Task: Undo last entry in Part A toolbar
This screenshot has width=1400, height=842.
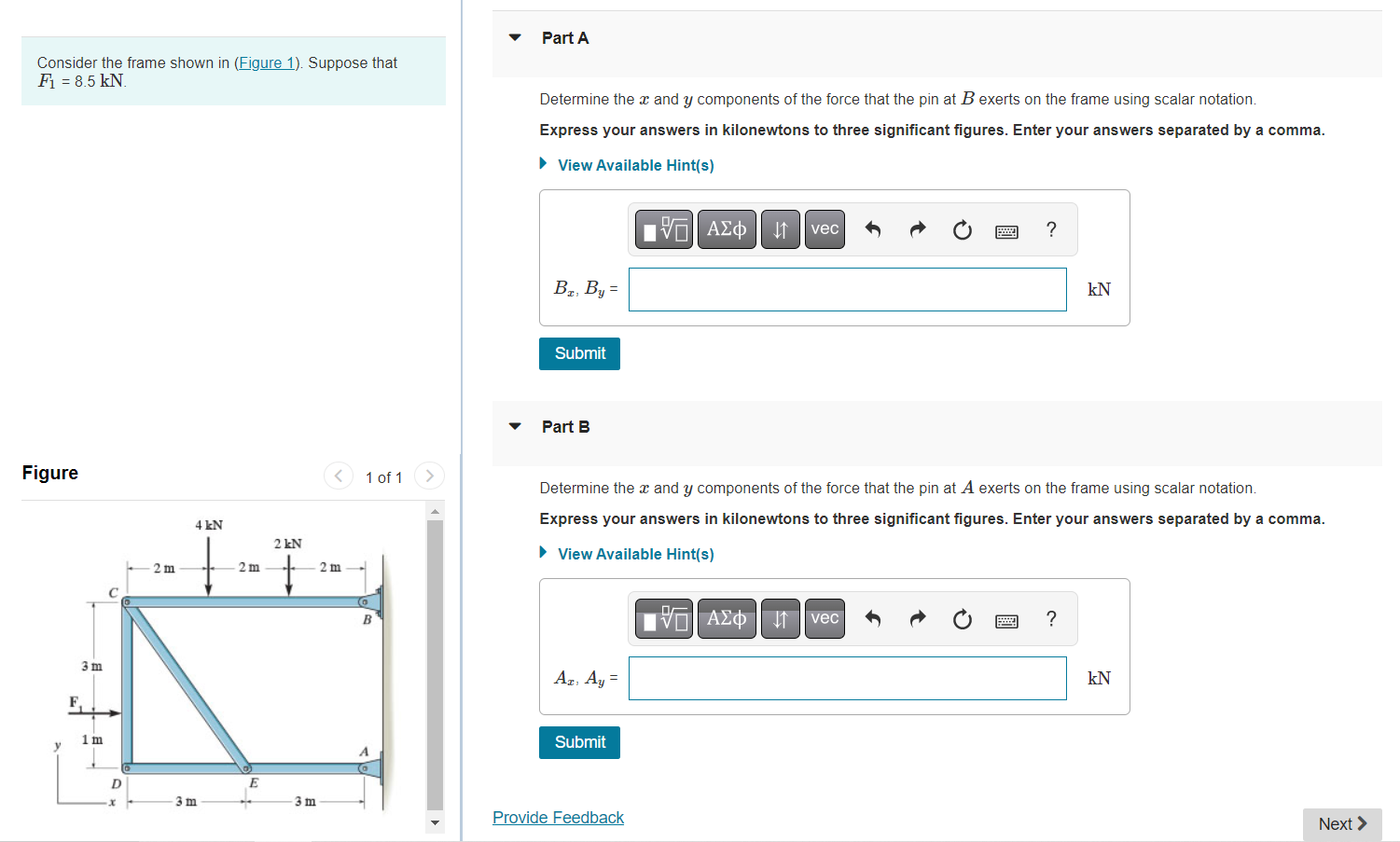Action: click(873, 229)
